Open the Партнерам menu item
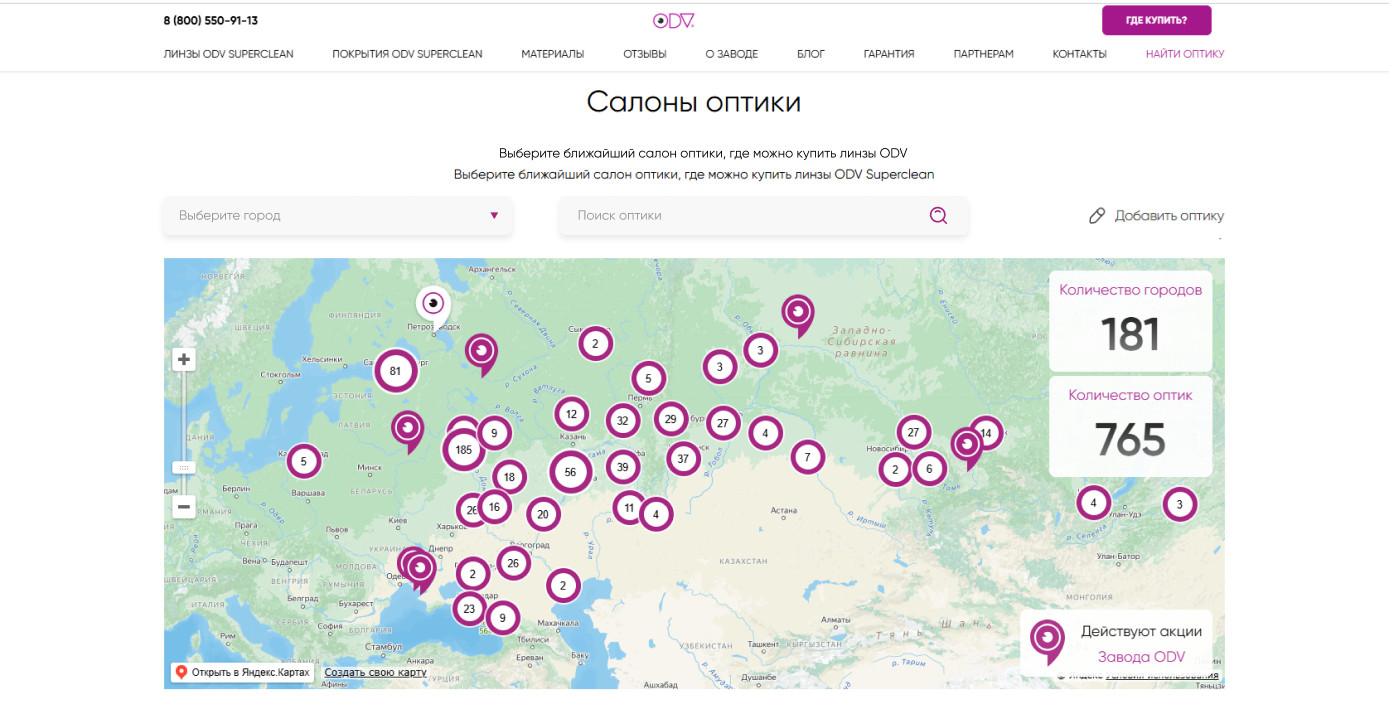The image size is (1389, 714). coord(984,54)
